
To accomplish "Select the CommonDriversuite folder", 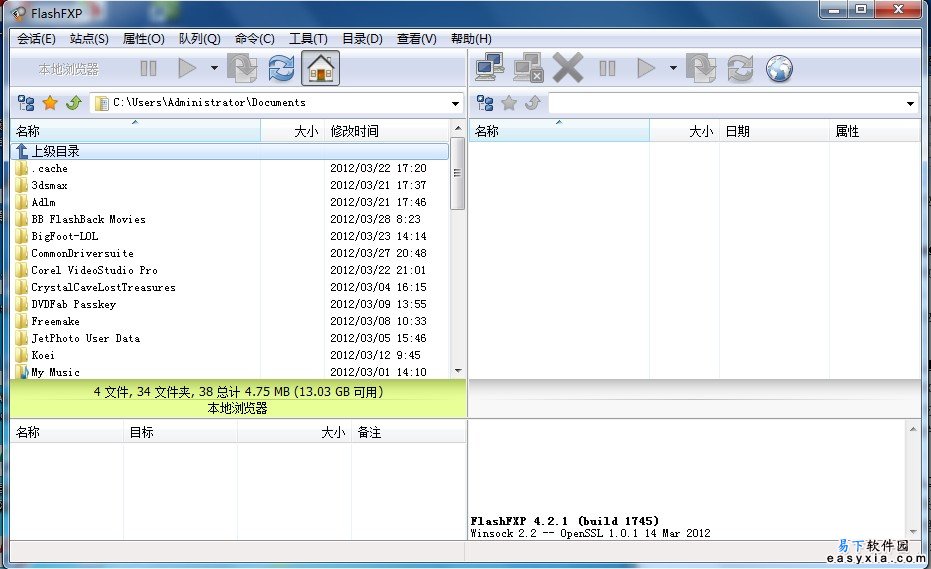I will (230, 253).
